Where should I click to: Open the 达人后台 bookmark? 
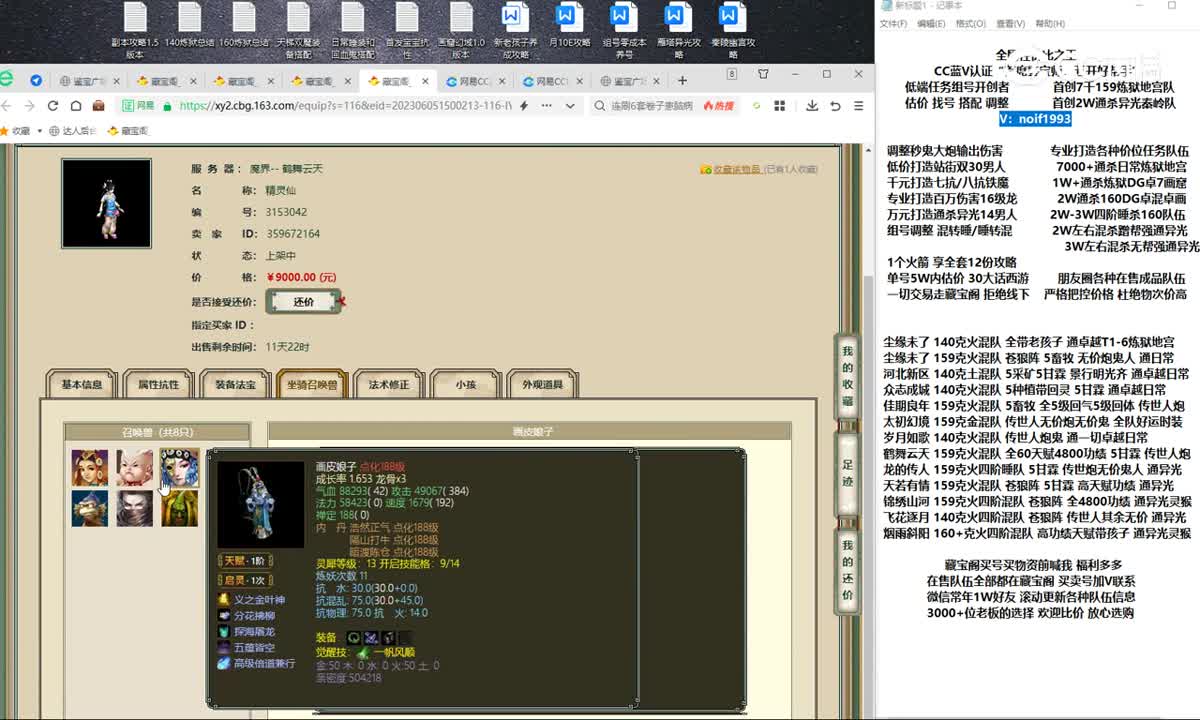(x=73, y=131)
